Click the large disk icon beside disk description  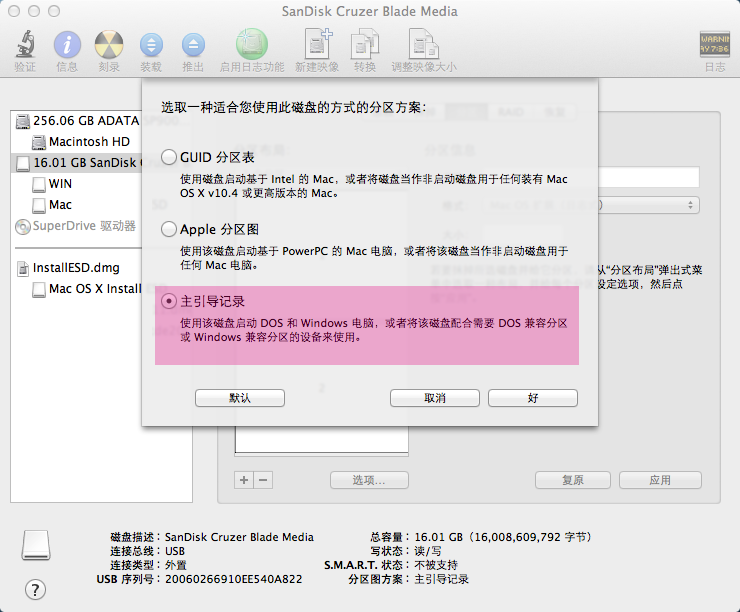coord(36,545)
